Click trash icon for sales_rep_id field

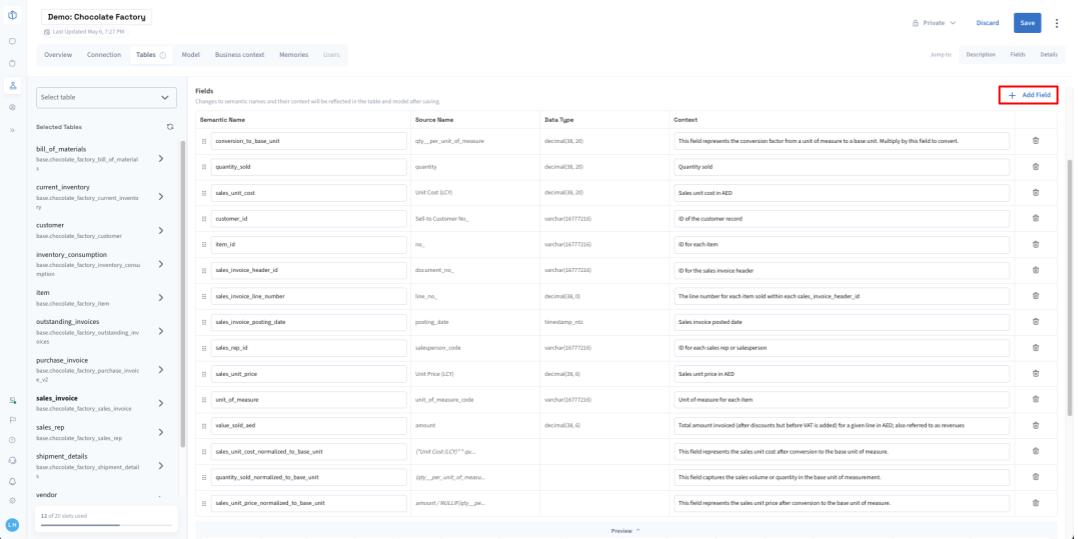[x=1035, y=347]
